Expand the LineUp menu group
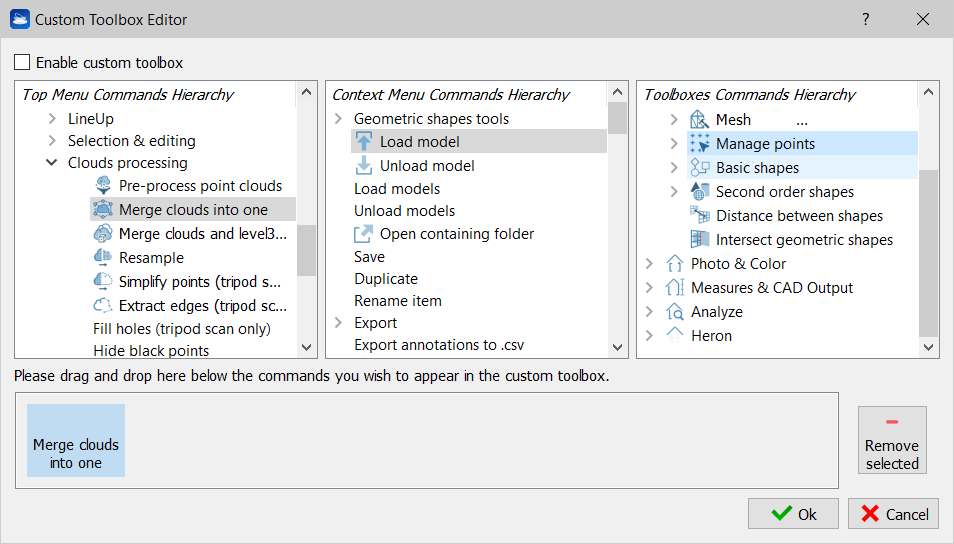954x544 pixels. [x=52, y=119]
